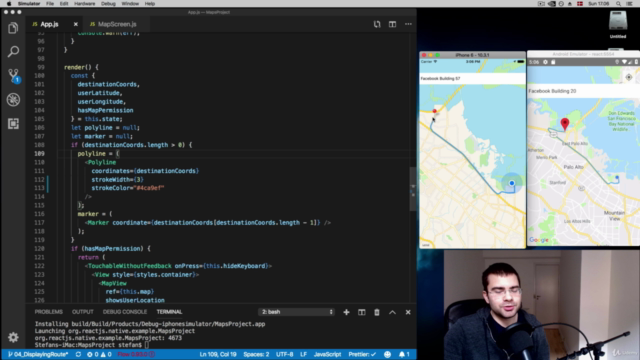This screenshot has height=360, width=640.
Task: Click the UTF-8 encoding indicator
Action: 284,354
